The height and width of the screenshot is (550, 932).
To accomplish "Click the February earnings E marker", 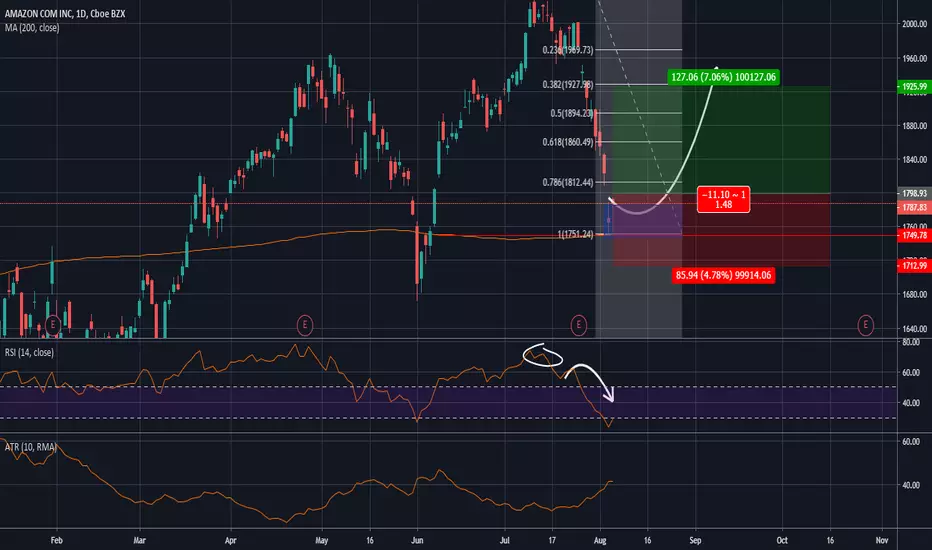I will click(x=53, y=325).
